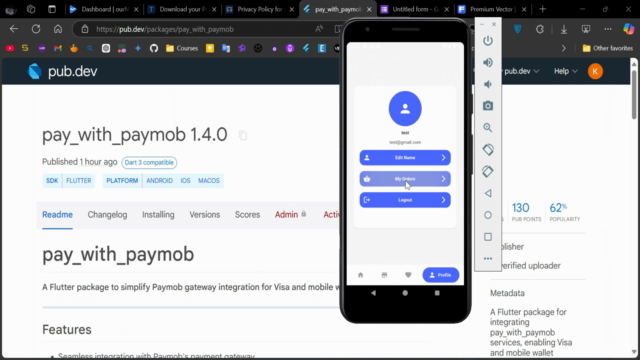Tap the Profile tab in app bottom nav
The height and width of the screenshot is (360, 640).
point(440,275)
